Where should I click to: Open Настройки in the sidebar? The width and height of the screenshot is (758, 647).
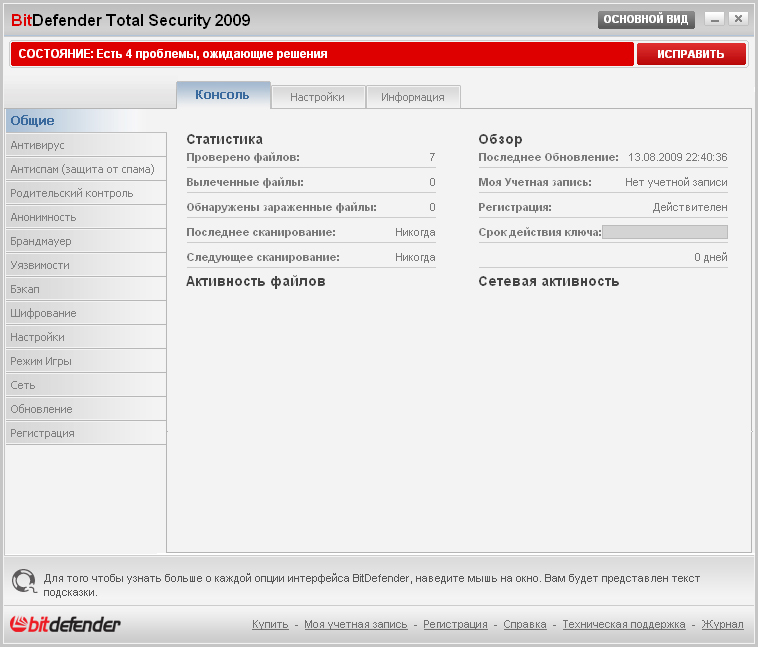[x=86, y=337]
